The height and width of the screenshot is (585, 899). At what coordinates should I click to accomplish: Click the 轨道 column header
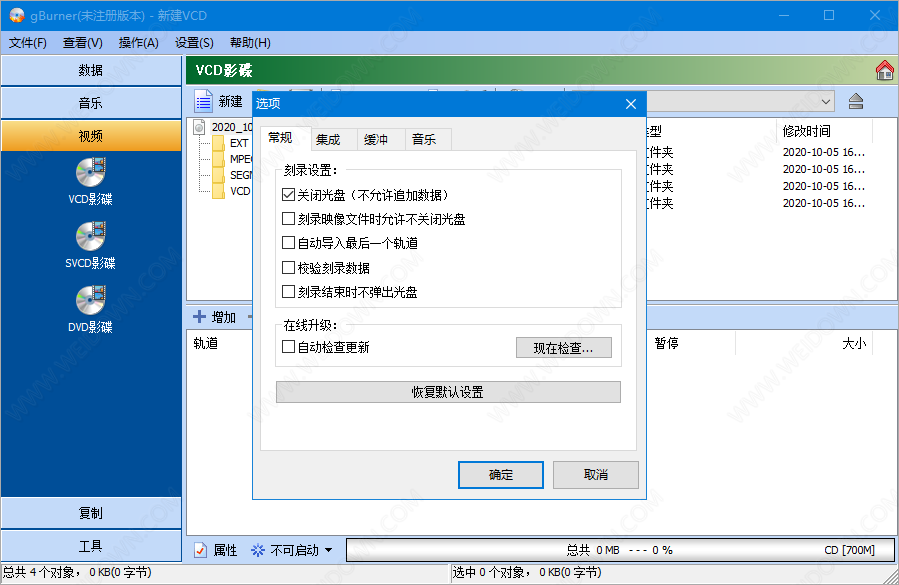point(205,344)
